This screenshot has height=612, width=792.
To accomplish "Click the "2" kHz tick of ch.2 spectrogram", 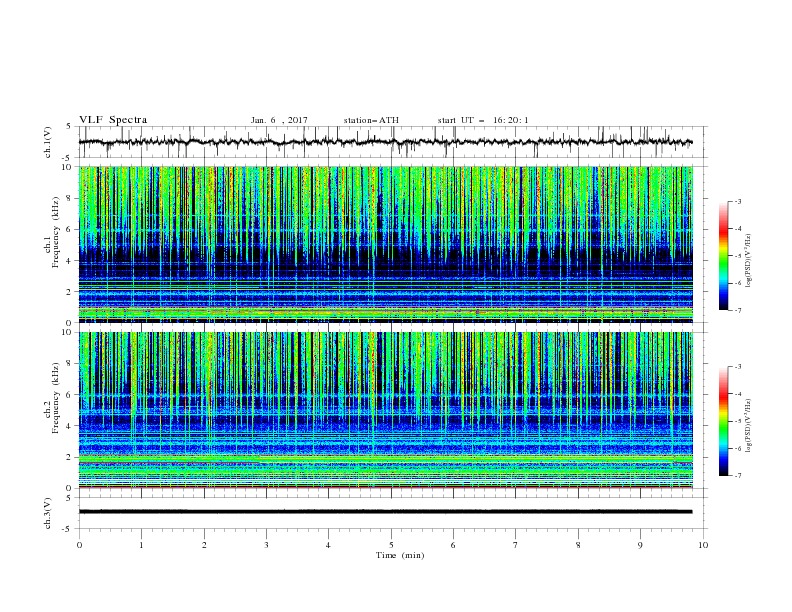I will pos(71,457).
